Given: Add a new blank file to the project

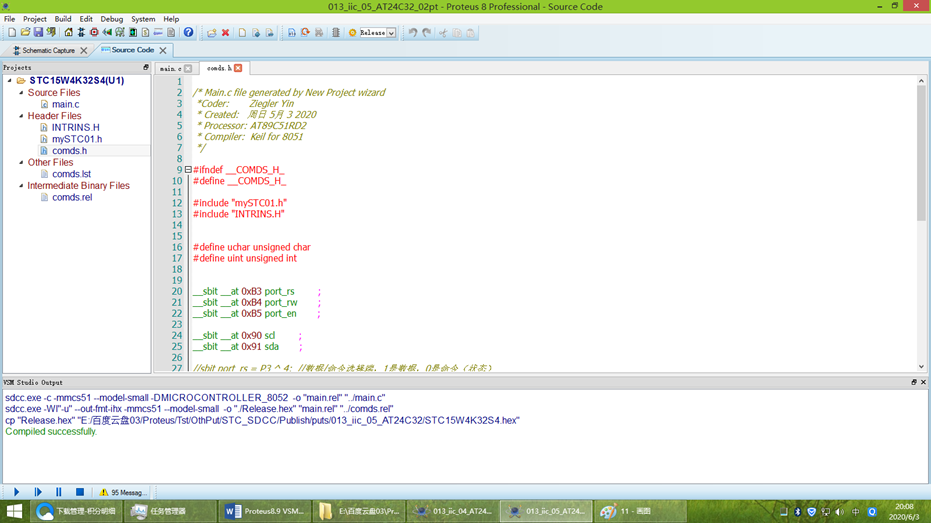Looking at the screenshot, I should click(242, 33).
